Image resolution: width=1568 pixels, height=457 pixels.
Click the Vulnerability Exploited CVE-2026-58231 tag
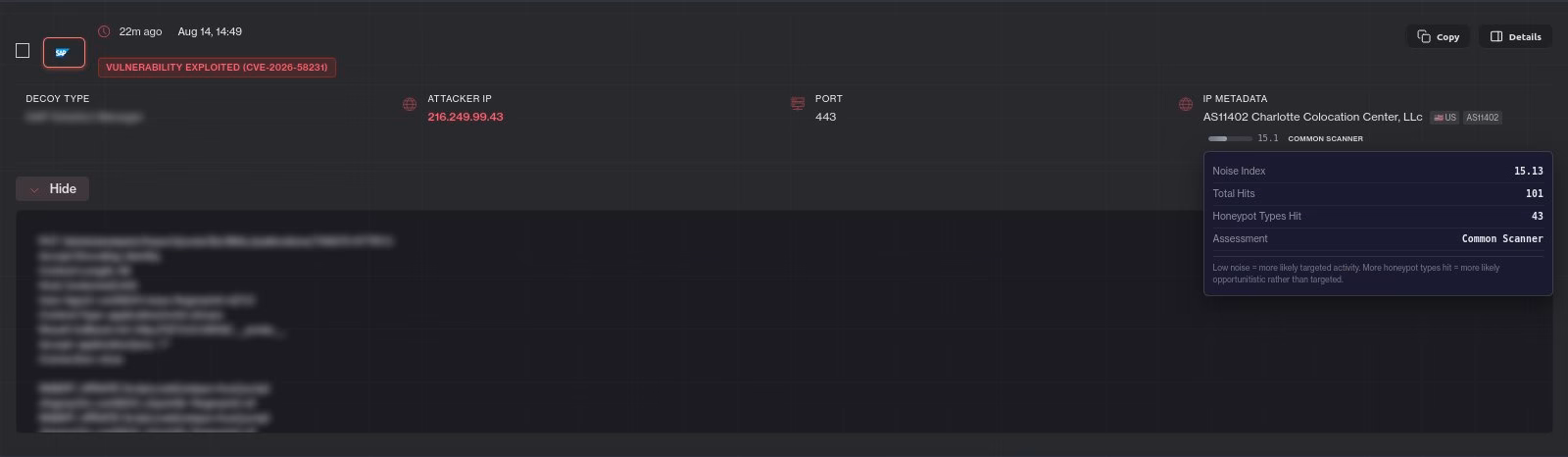(x=217, y=67)
